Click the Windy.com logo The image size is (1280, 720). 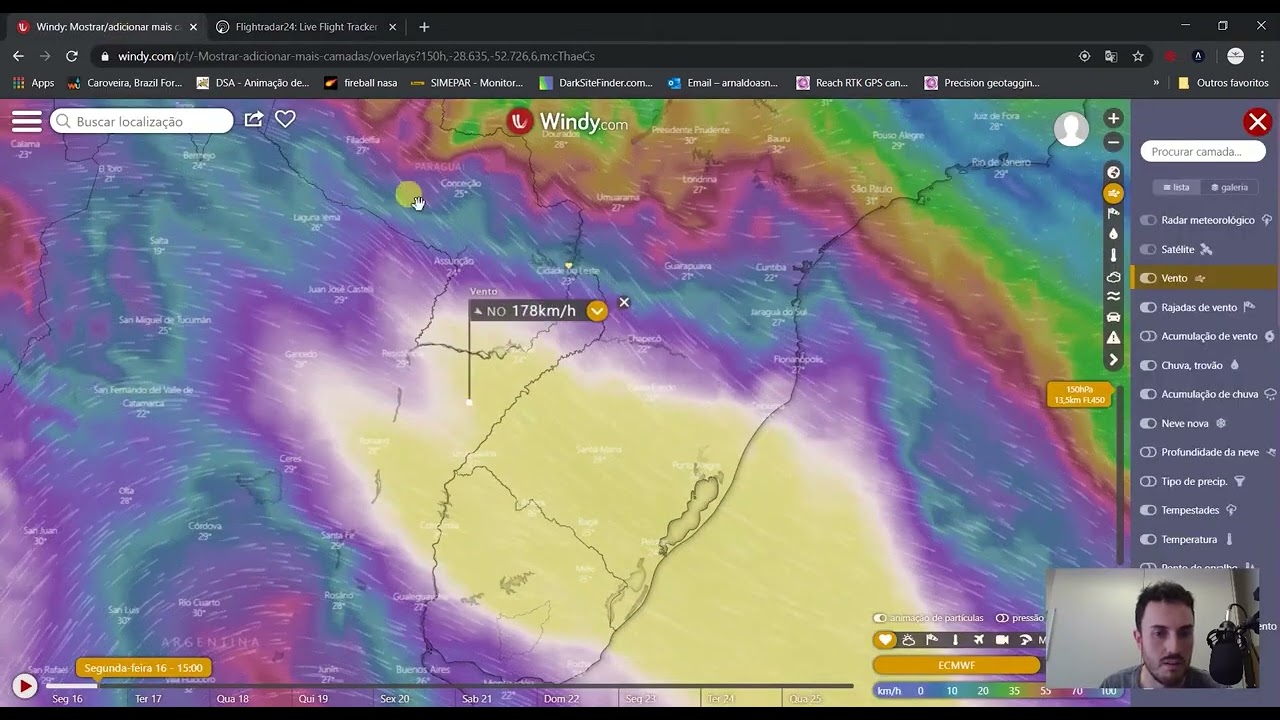click(568, 122)
